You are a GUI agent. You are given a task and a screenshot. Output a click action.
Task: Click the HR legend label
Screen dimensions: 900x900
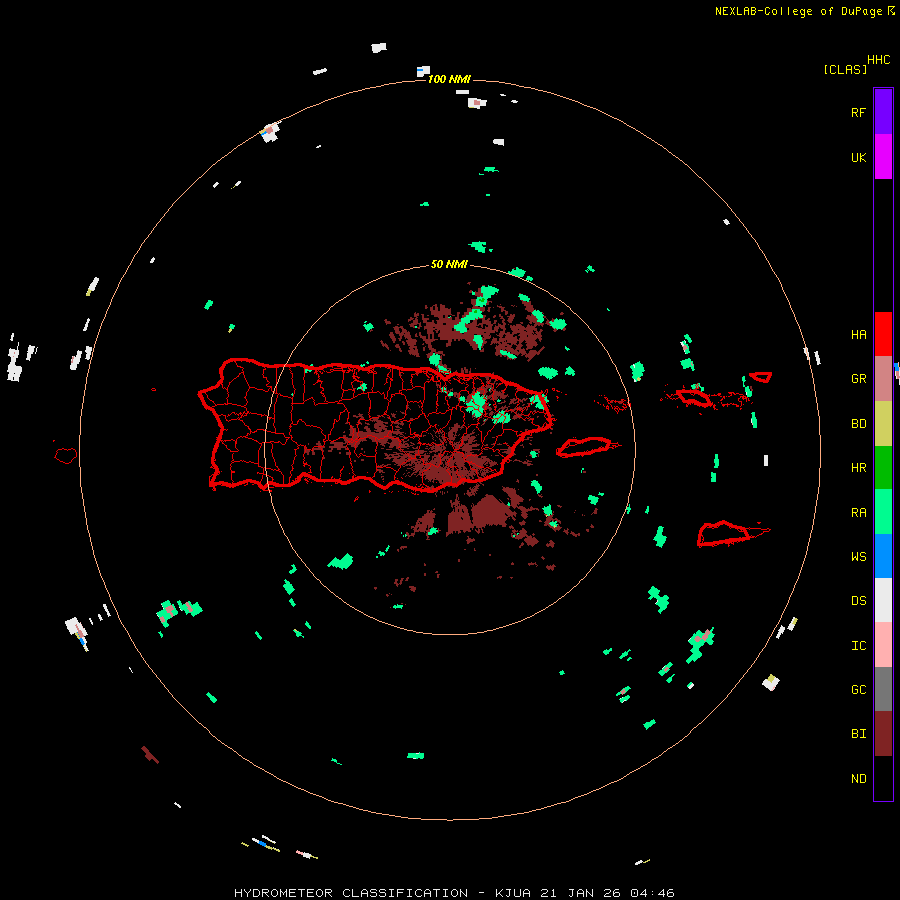coord(858,468)
